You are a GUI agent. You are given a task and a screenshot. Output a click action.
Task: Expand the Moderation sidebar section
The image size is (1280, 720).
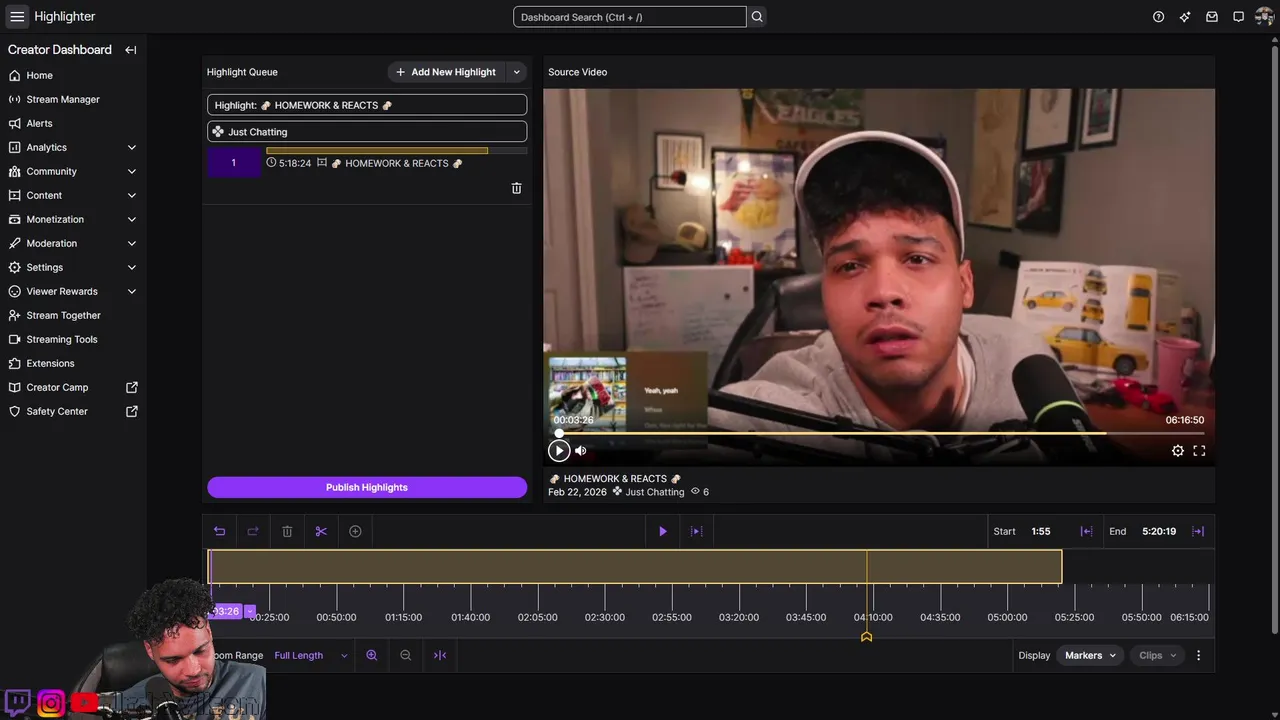point(132,243)
